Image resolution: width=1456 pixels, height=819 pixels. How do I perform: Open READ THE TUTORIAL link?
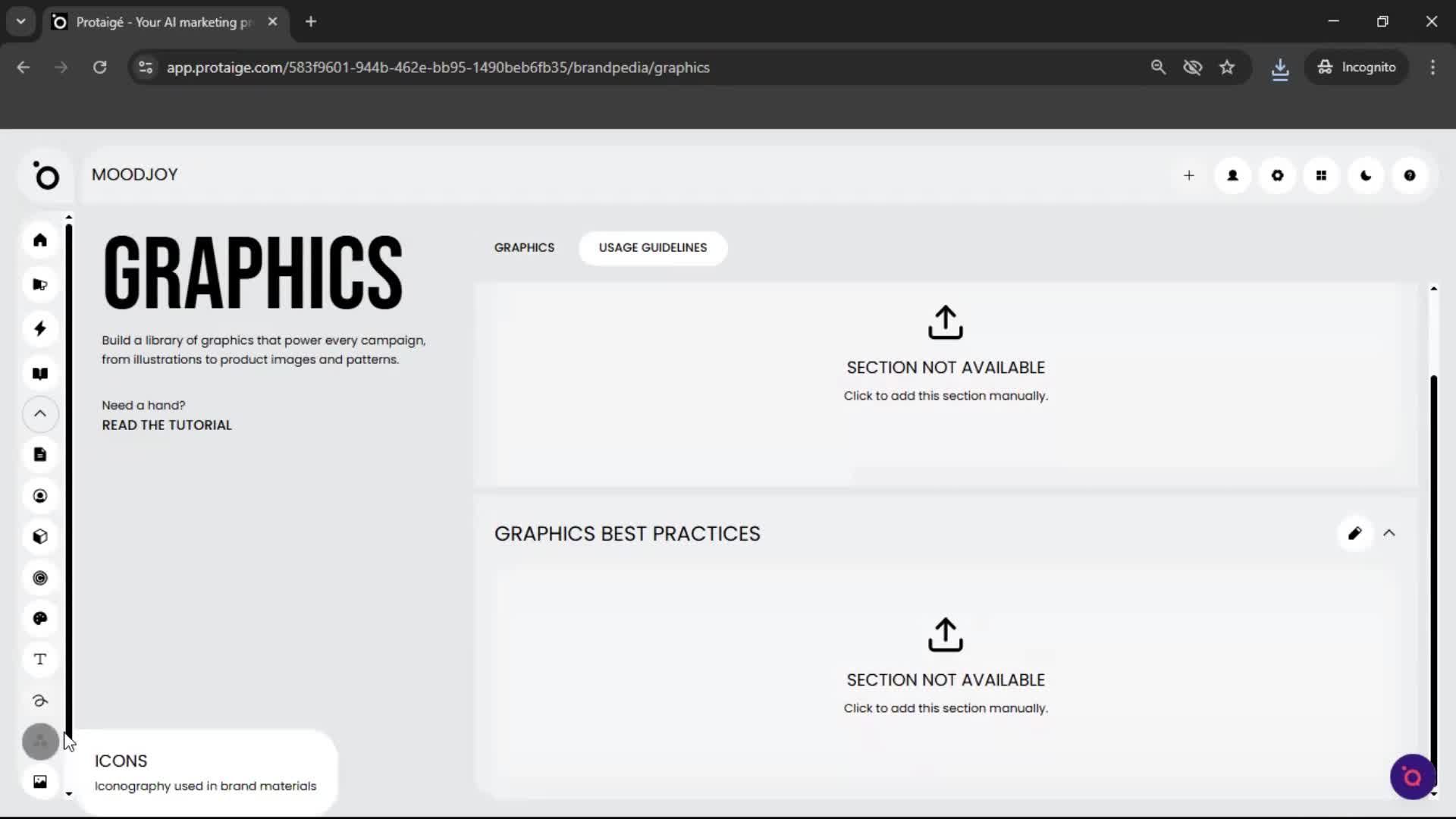(166, 425)
